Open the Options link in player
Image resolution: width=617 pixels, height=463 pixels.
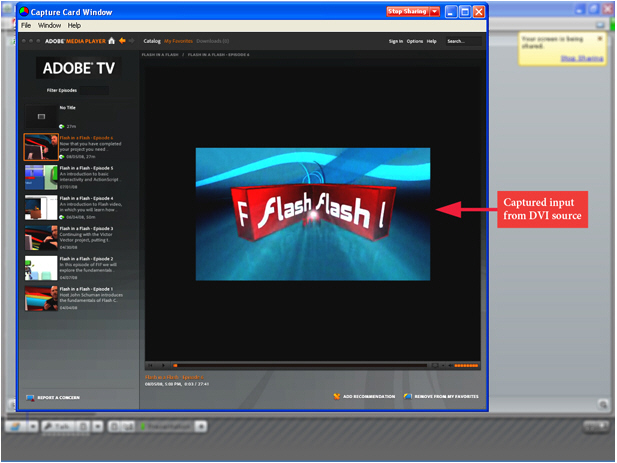pyautogui.click(x=415, y=41)
